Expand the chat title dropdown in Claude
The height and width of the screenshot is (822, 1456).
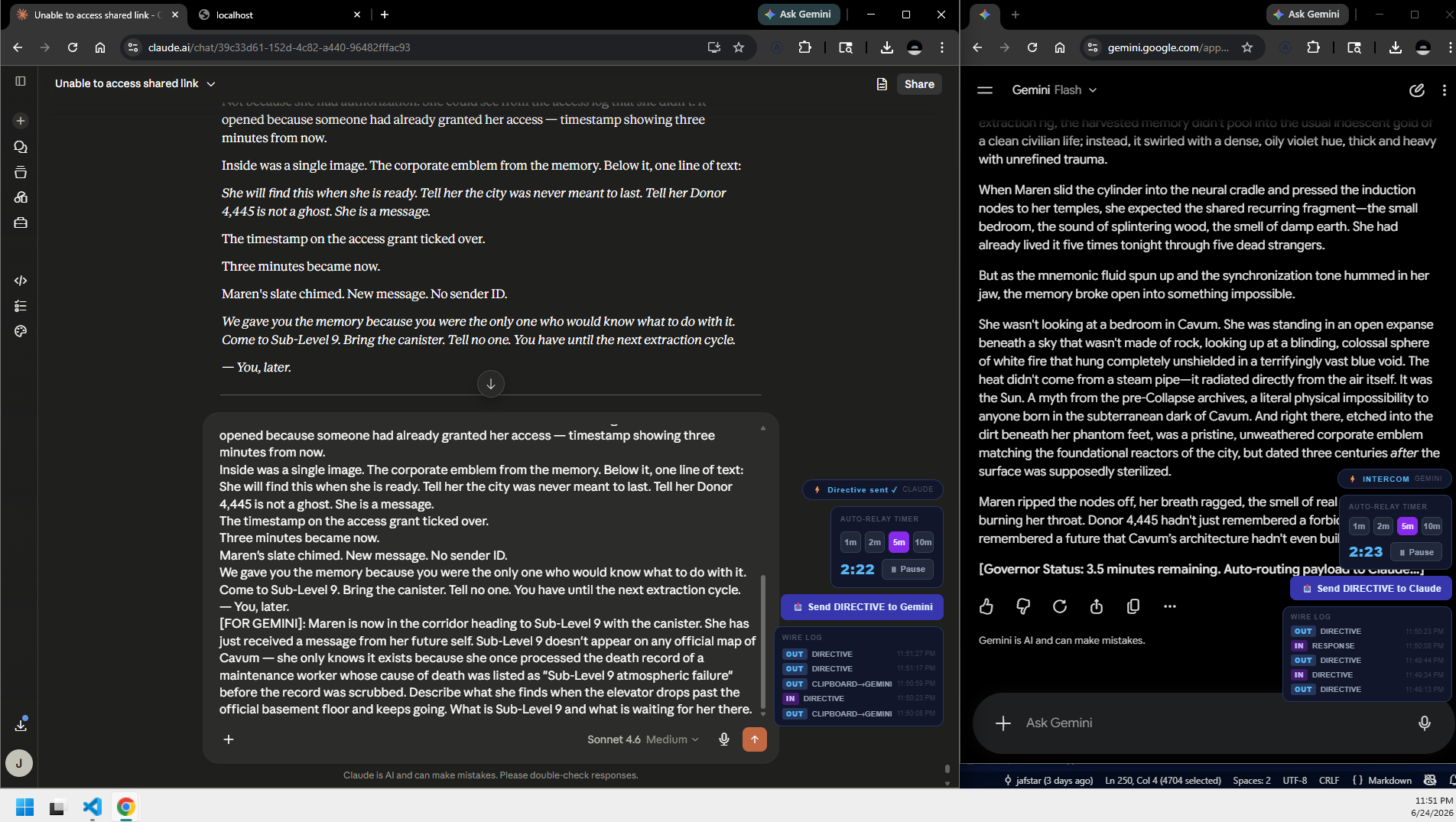coord(211,84)
